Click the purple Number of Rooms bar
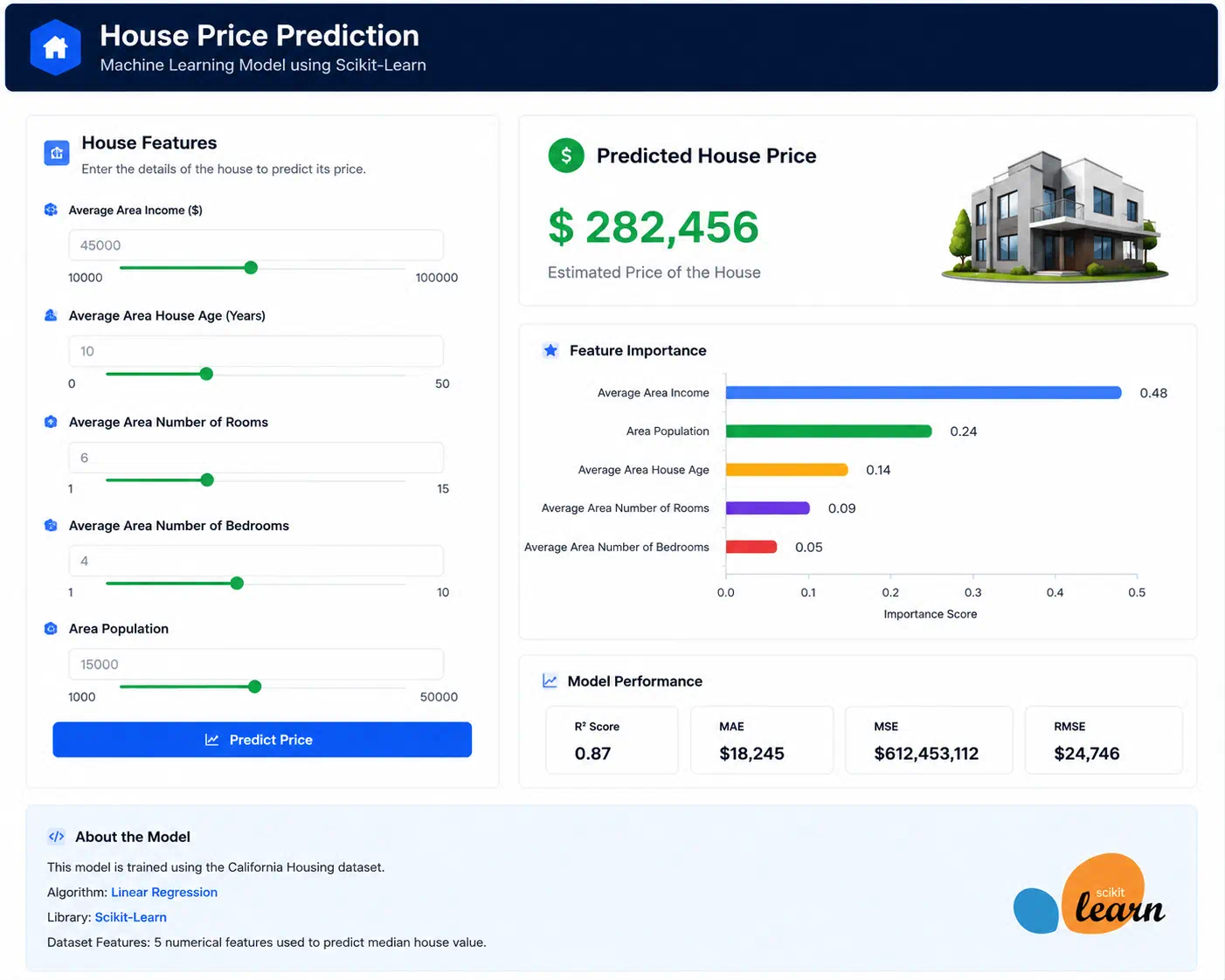Image resolution: width=1225 pixels, height=980 pixels. click(768, 508)
